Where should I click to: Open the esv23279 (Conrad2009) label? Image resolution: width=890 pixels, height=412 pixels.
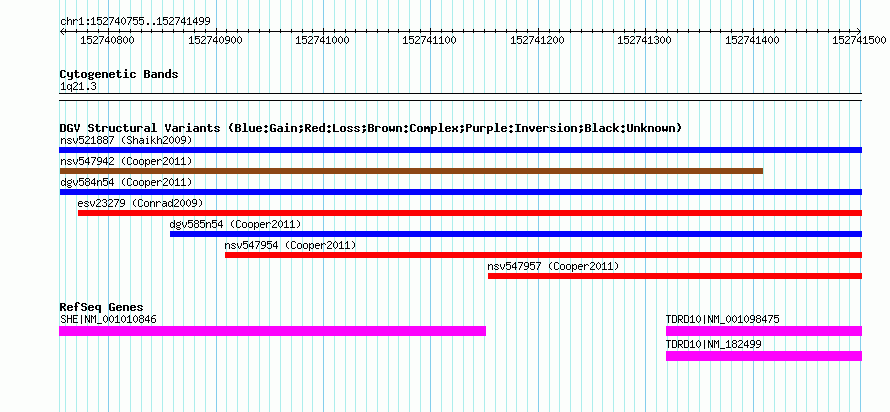click(x=140, y=203)
